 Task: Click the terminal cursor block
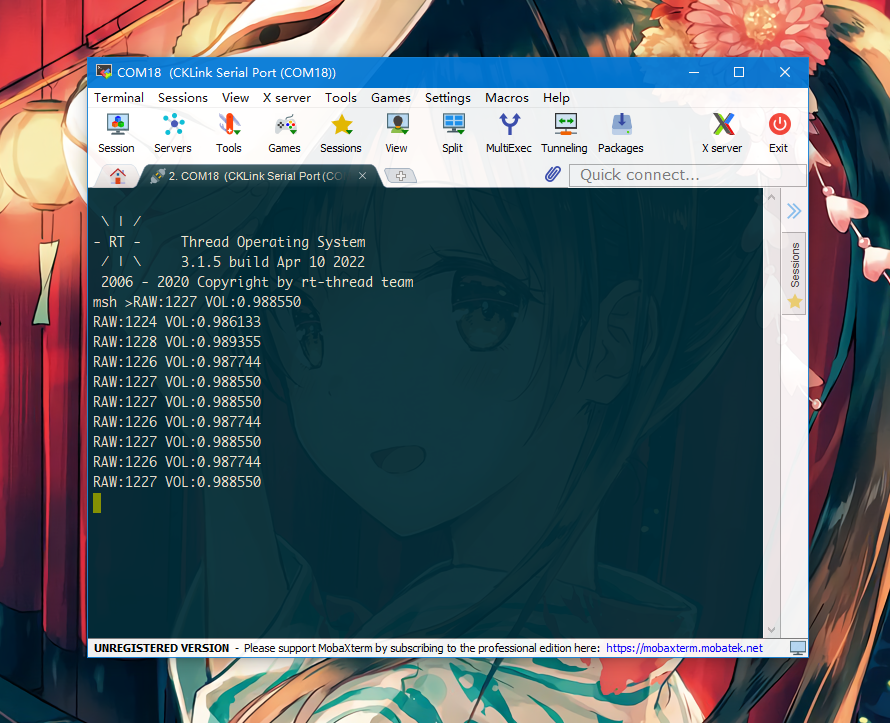[x=97, y=503]
